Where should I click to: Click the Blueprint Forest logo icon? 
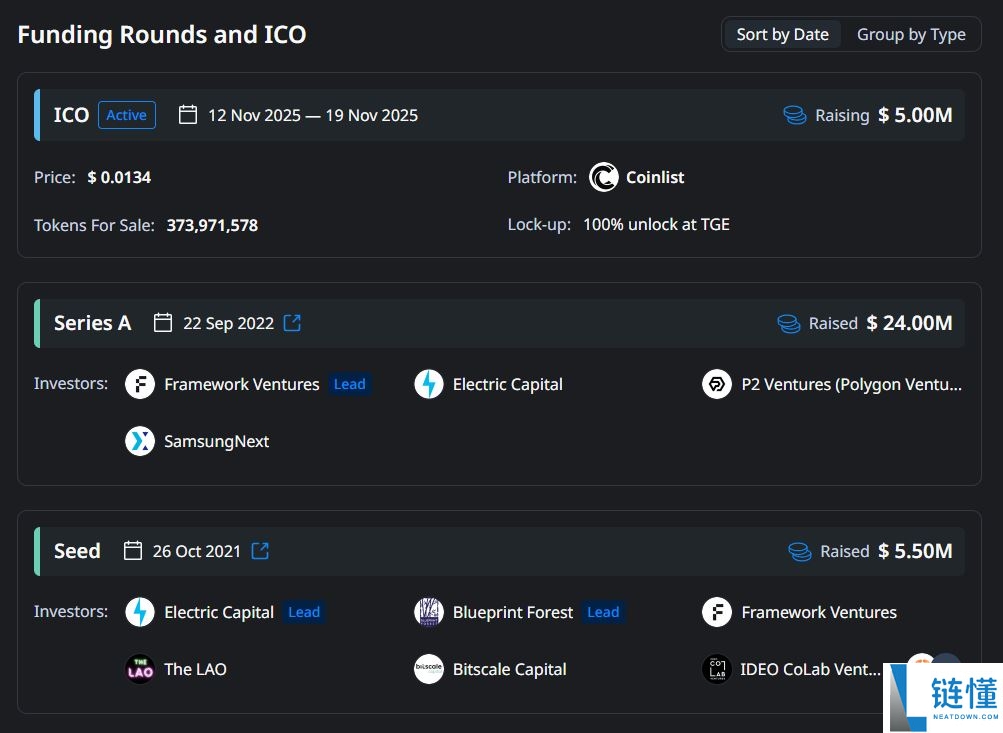(429, 612)
